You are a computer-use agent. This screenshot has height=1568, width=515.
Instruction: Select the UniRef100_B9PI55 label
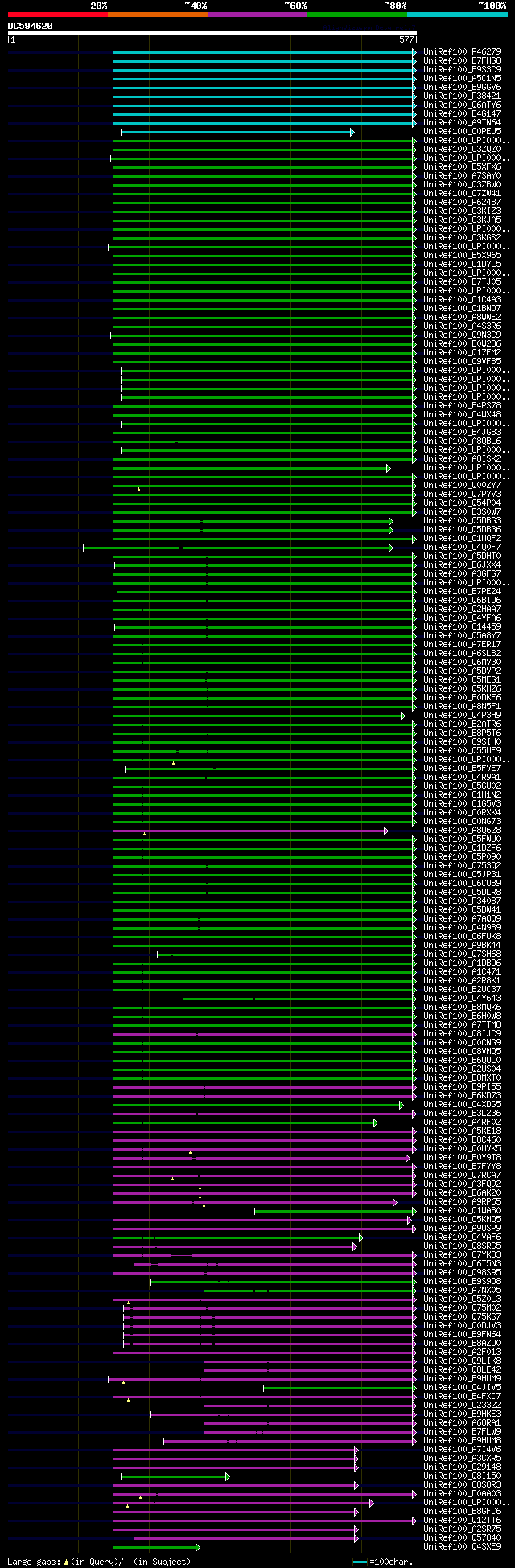462,1086
